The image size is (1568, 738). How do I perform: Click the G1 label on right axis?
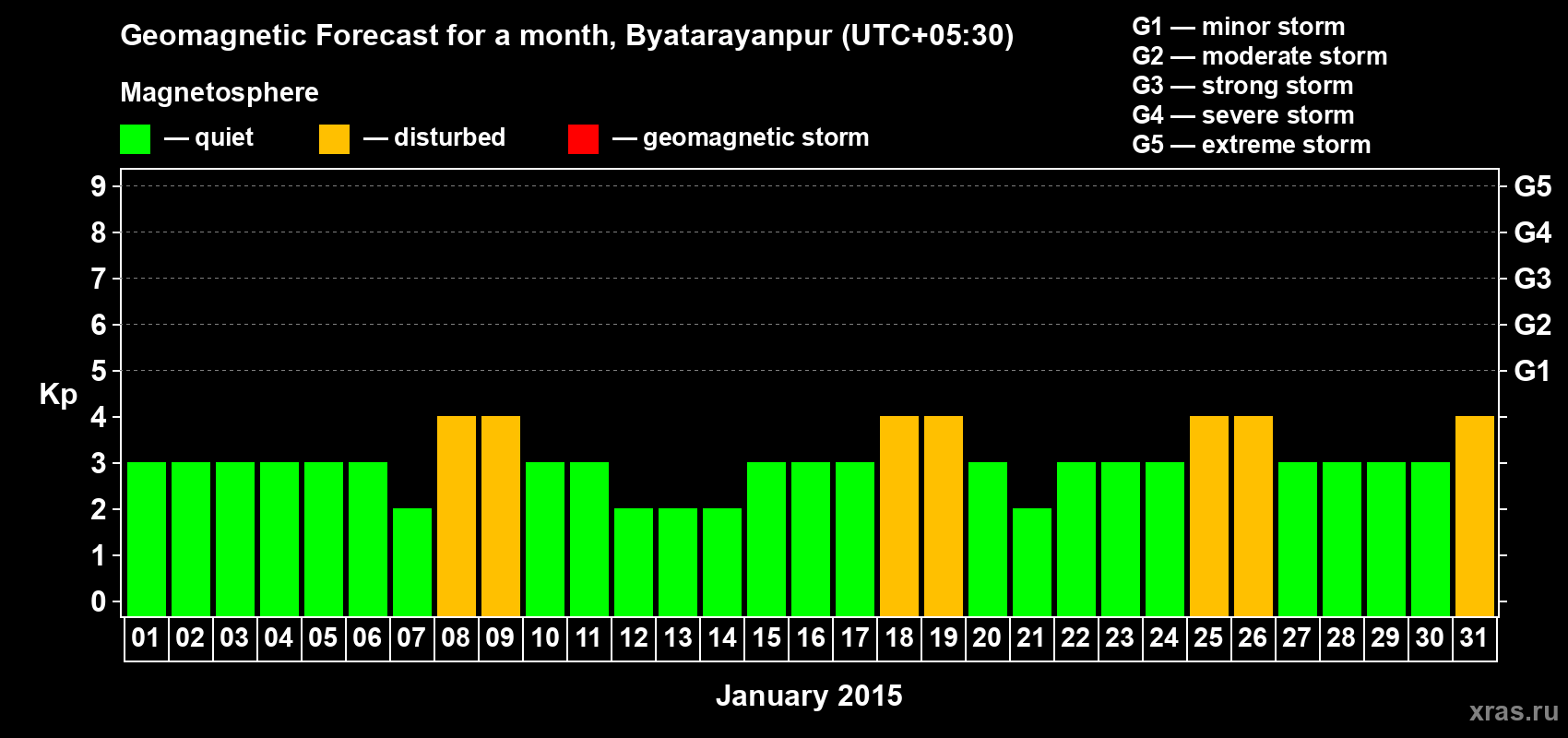(1533, 371)
